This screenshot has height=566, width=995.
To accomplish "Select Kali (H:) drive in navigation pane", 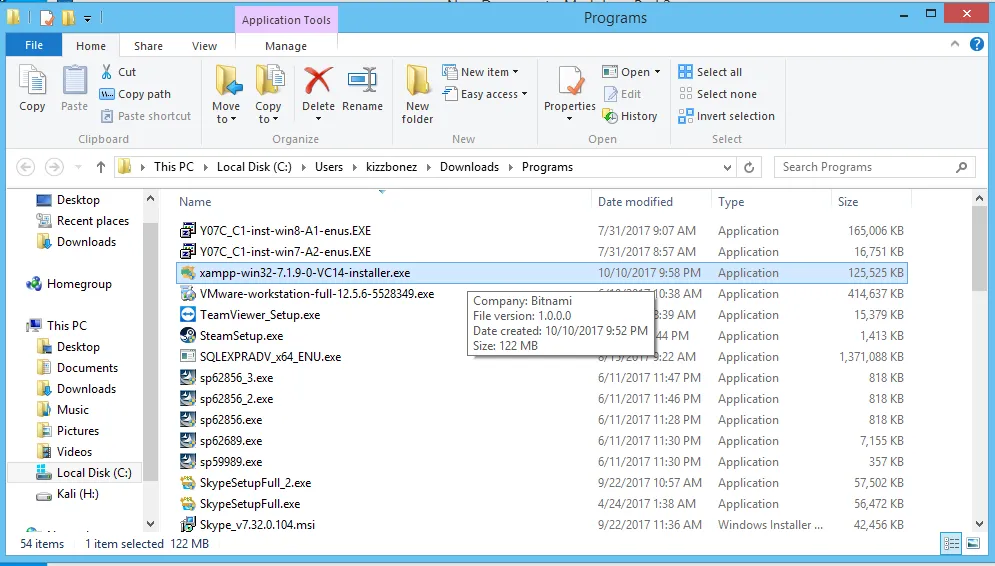I will (77, 494).
